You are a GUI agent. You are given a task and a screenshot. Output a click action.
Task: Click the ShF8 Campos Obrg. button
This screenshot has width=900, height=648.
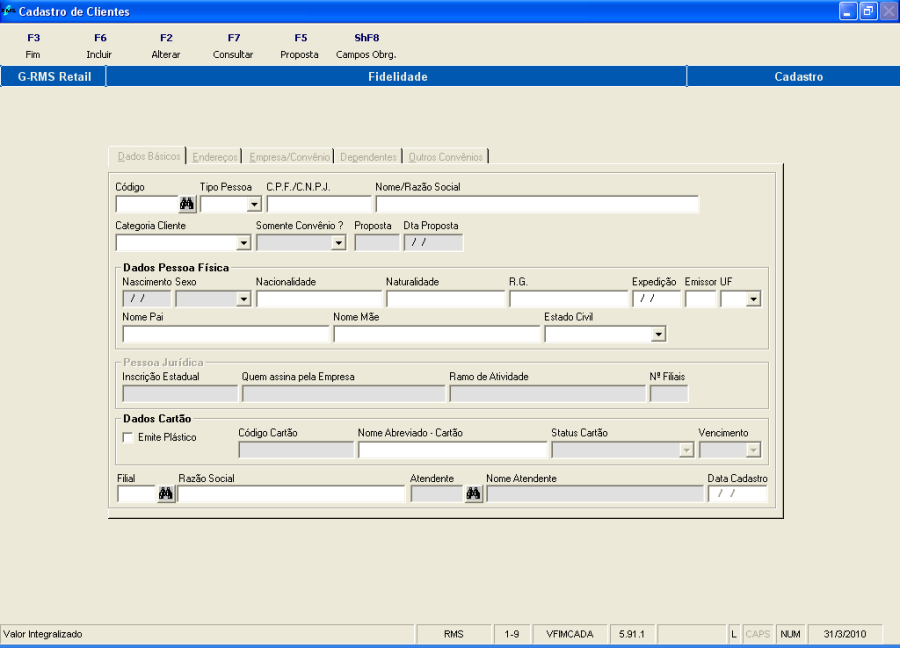coord(366,46)
